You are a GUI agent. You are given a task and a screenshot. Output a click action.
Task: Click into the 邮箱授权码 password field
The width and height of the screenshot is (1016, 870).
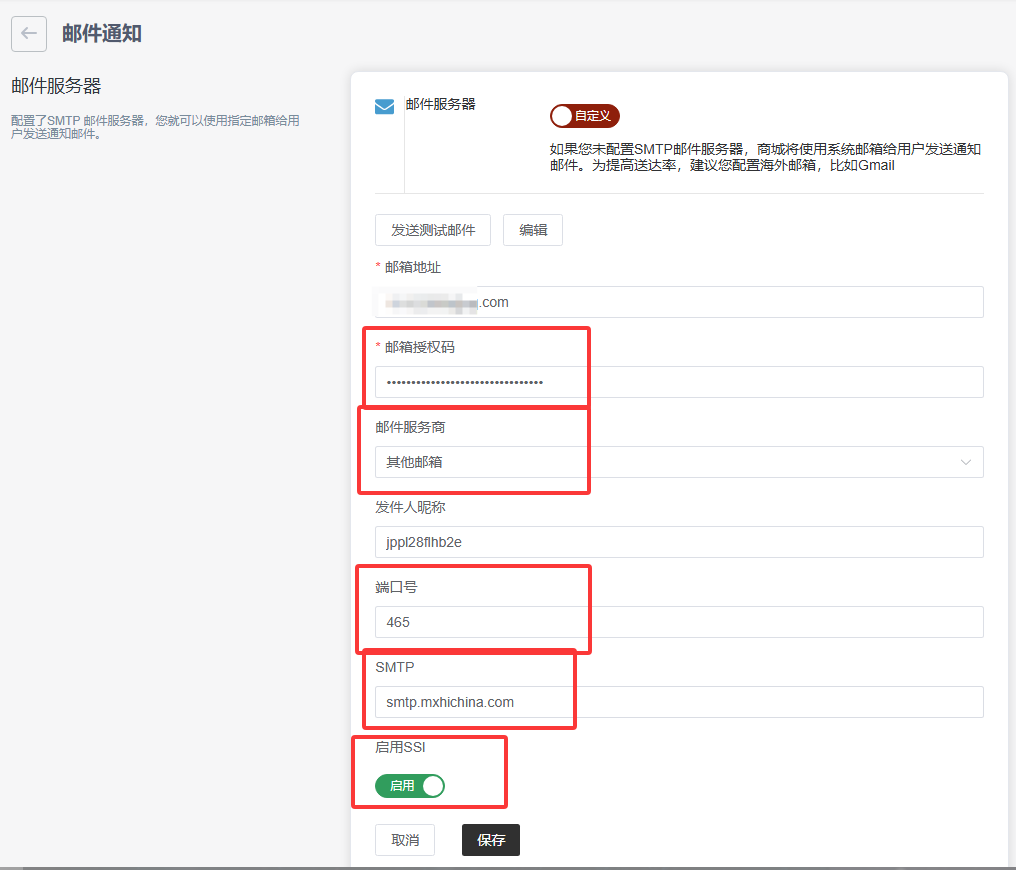(x=678, y=382)
